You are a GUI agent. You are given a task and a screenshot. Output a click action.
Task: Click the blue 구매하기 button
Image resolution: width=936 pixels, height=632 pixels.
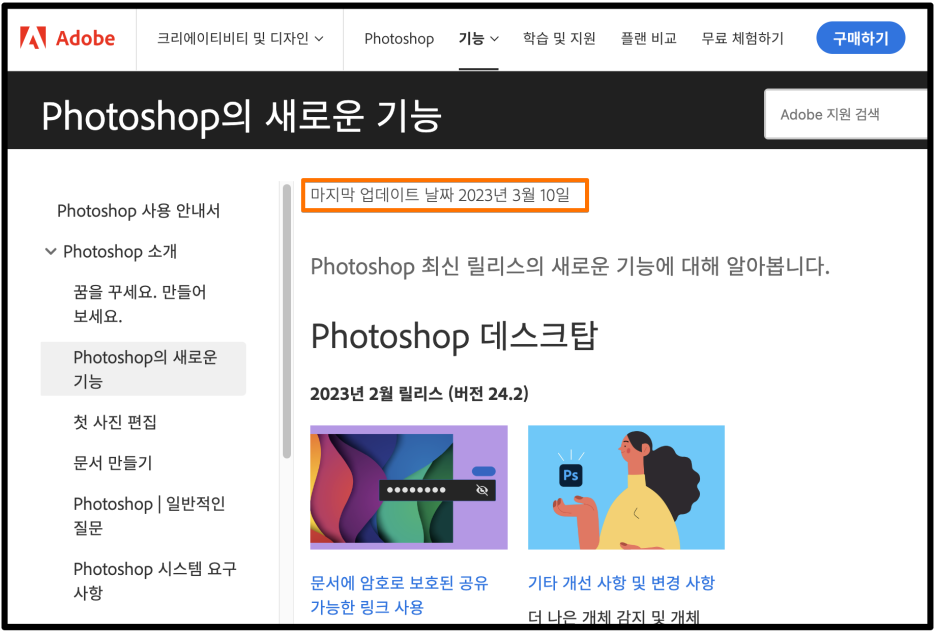point(860,38)
